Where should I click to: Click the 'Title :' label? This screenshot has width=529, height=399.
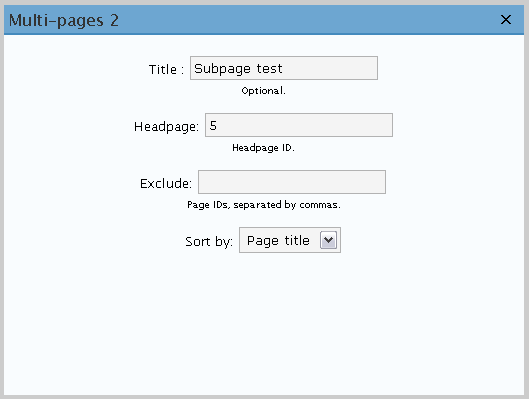(x=166, y=69)
